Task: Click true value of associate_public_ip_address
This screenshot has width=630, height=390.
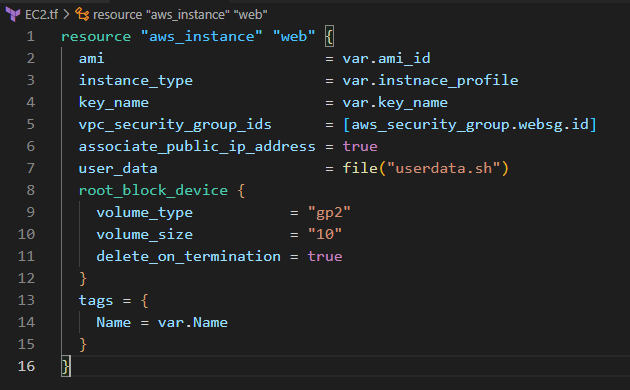Action: coord(360,147)
